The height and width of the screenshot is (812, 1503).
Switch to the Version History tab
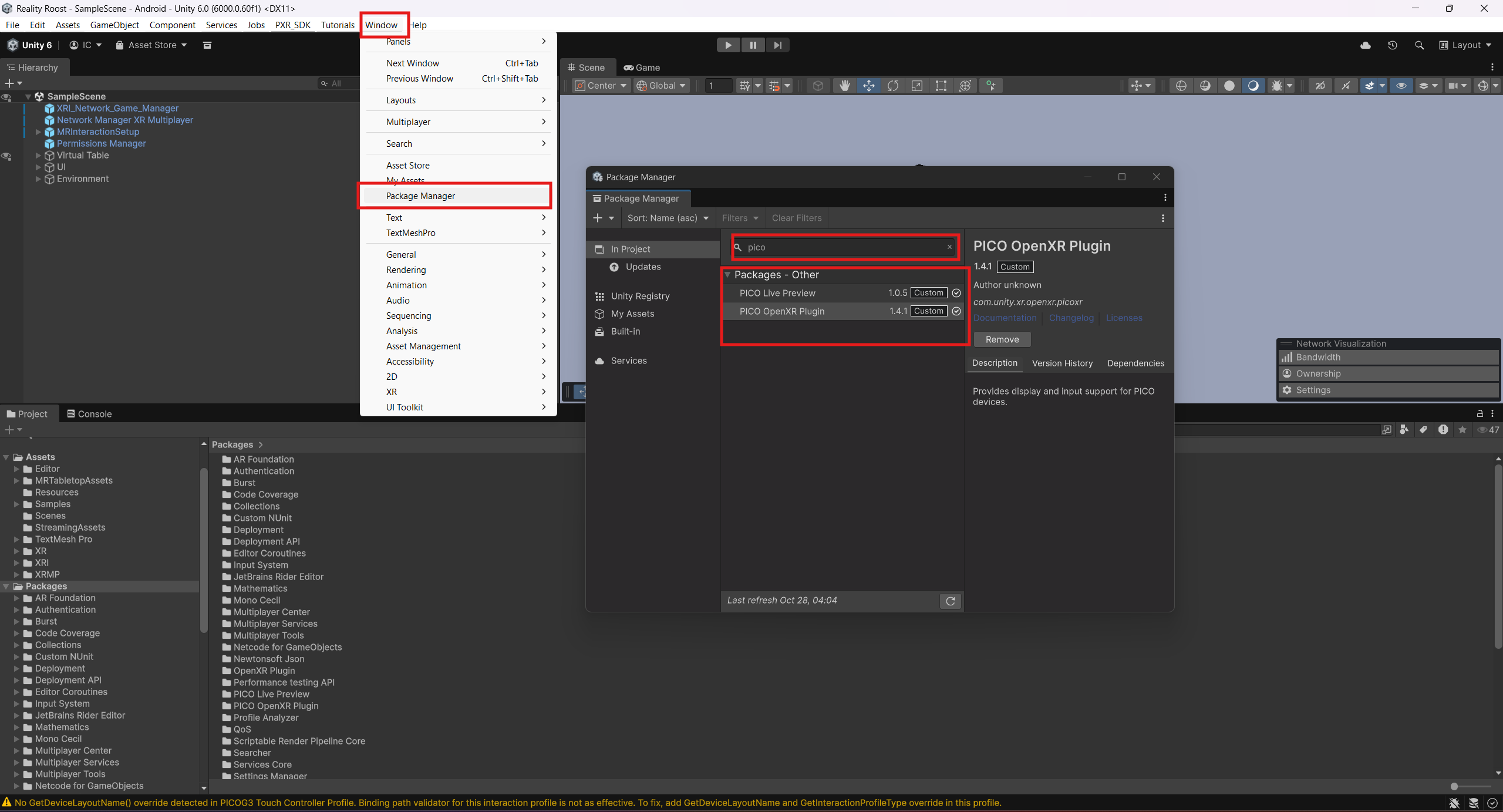point(1062,363)
